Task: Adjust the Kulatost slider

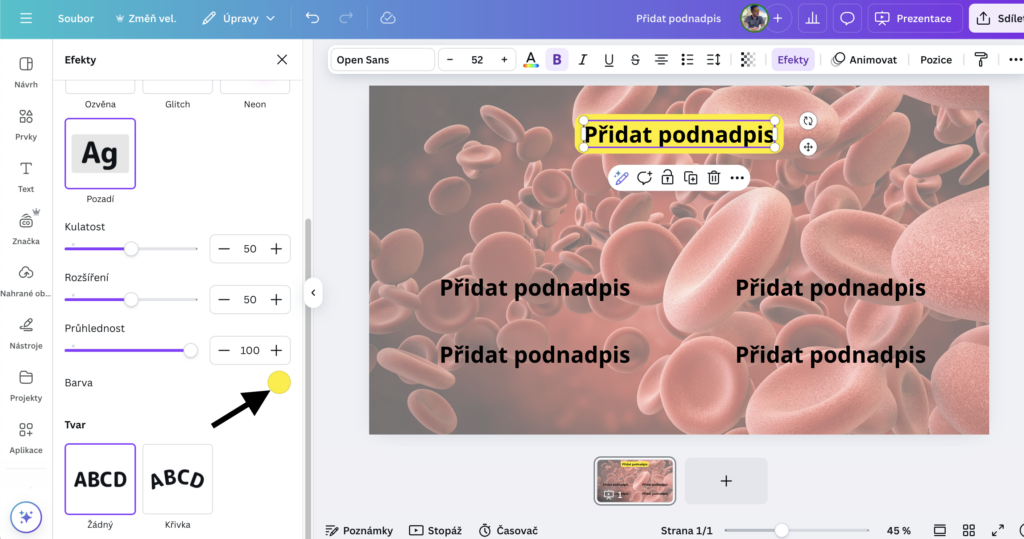Action: pos(131,249)
